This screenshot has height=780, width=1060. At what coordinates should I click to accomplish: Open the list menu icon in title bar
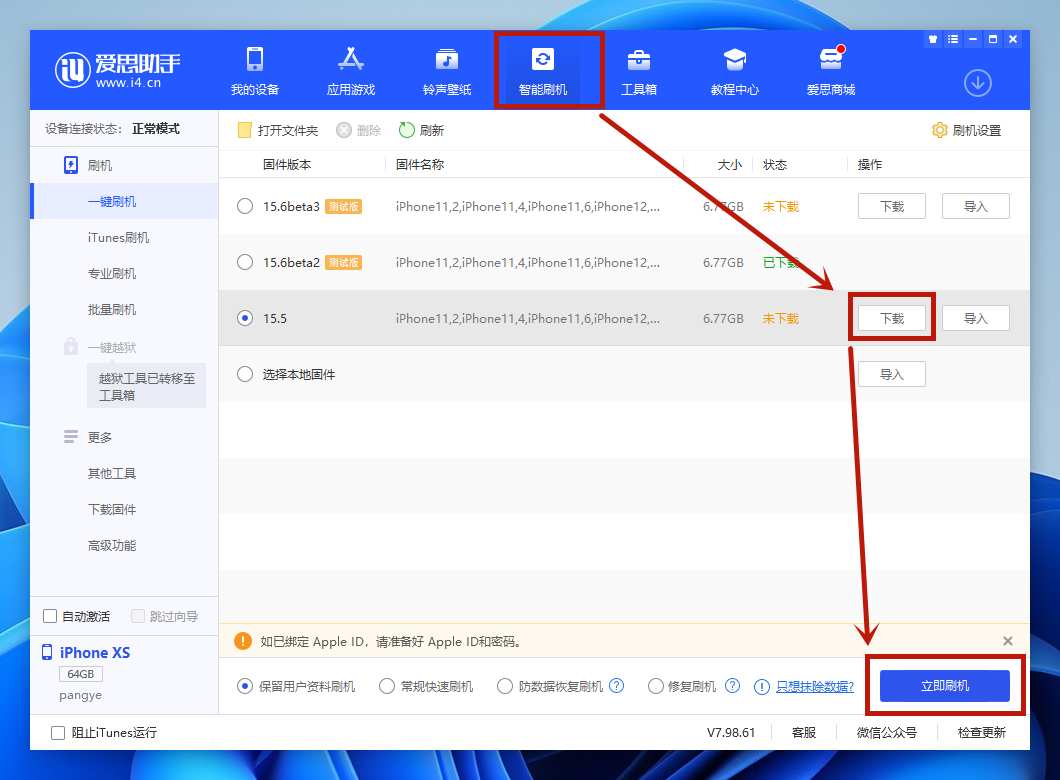(953, 39)
